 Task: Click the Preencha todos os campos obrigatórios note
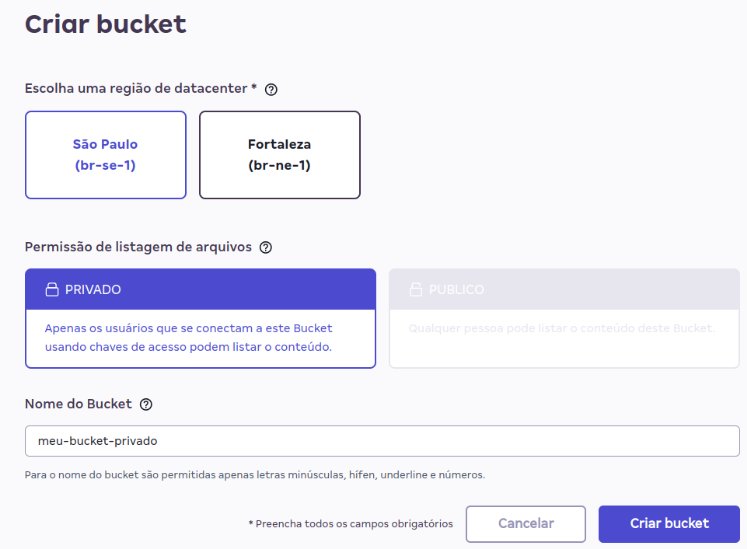coord(350,524)
